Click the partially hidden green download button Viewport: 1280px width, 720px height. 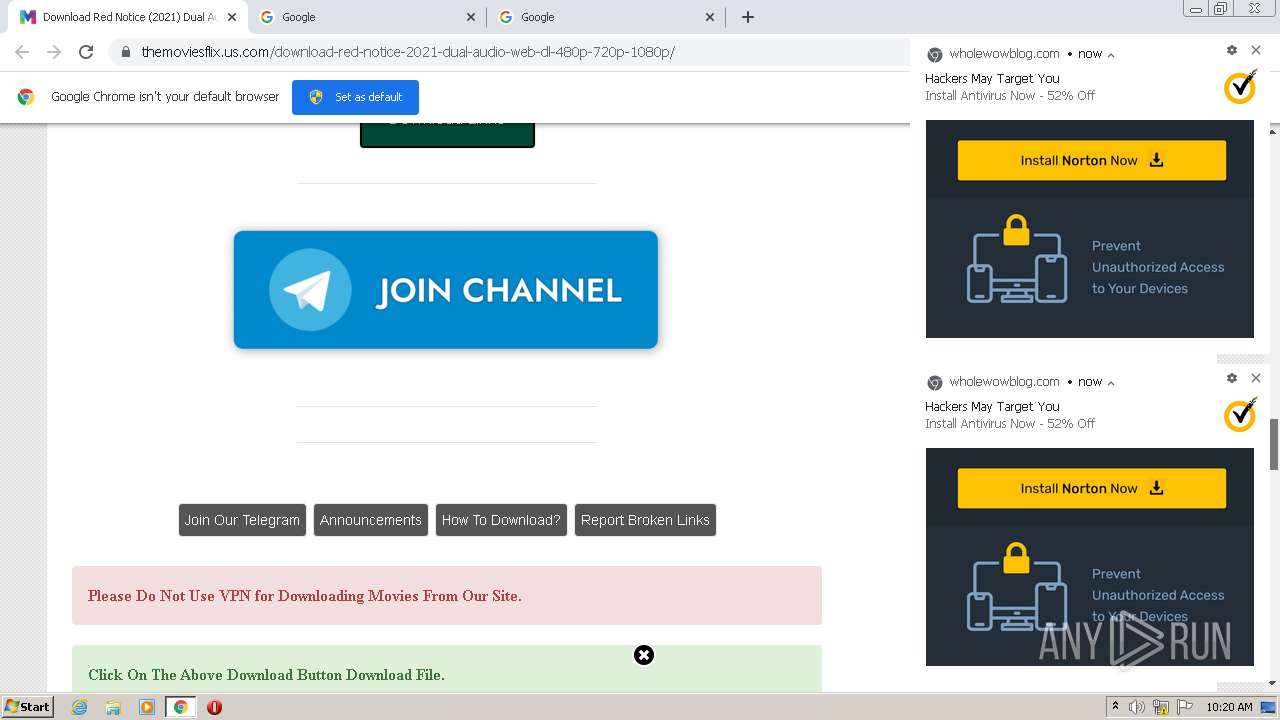coord(447,135)
